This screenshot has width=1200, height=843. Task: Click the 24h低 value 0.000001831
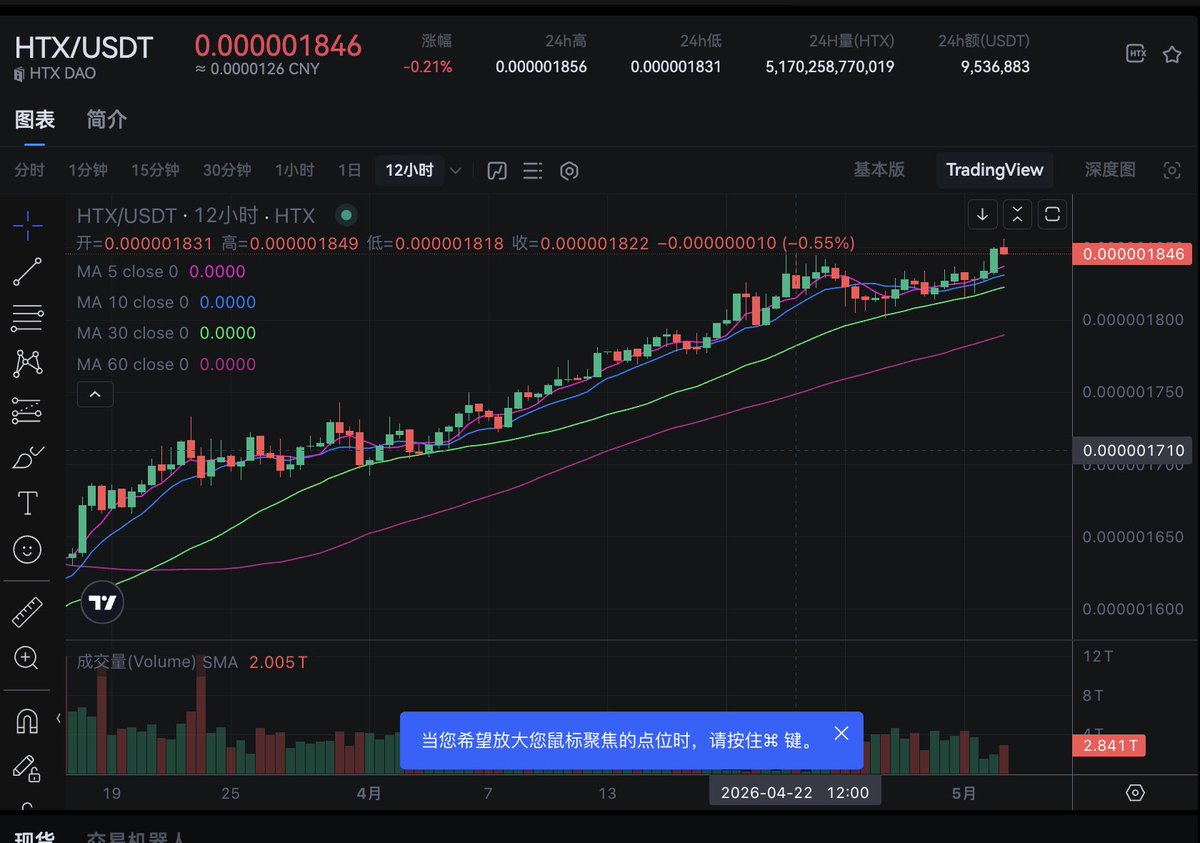pyautogui.click(x=676, y=67)
